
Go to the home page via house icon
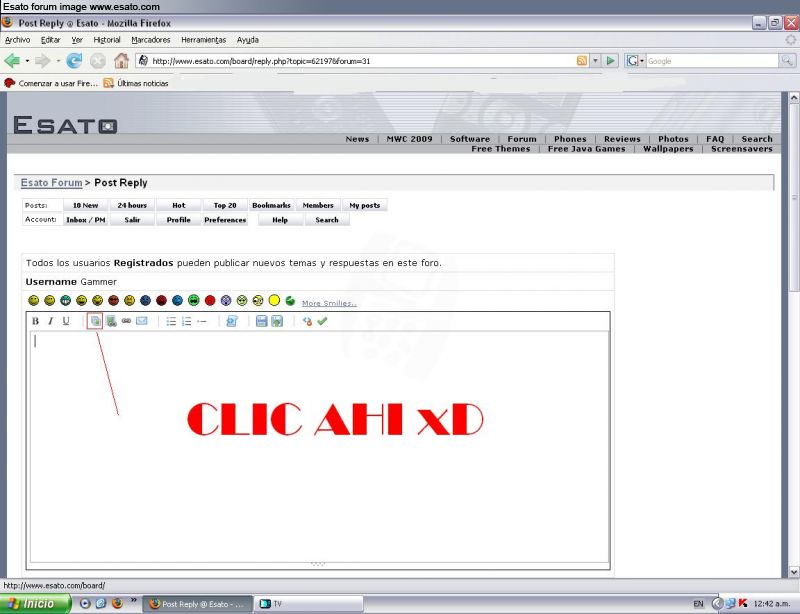121,61
